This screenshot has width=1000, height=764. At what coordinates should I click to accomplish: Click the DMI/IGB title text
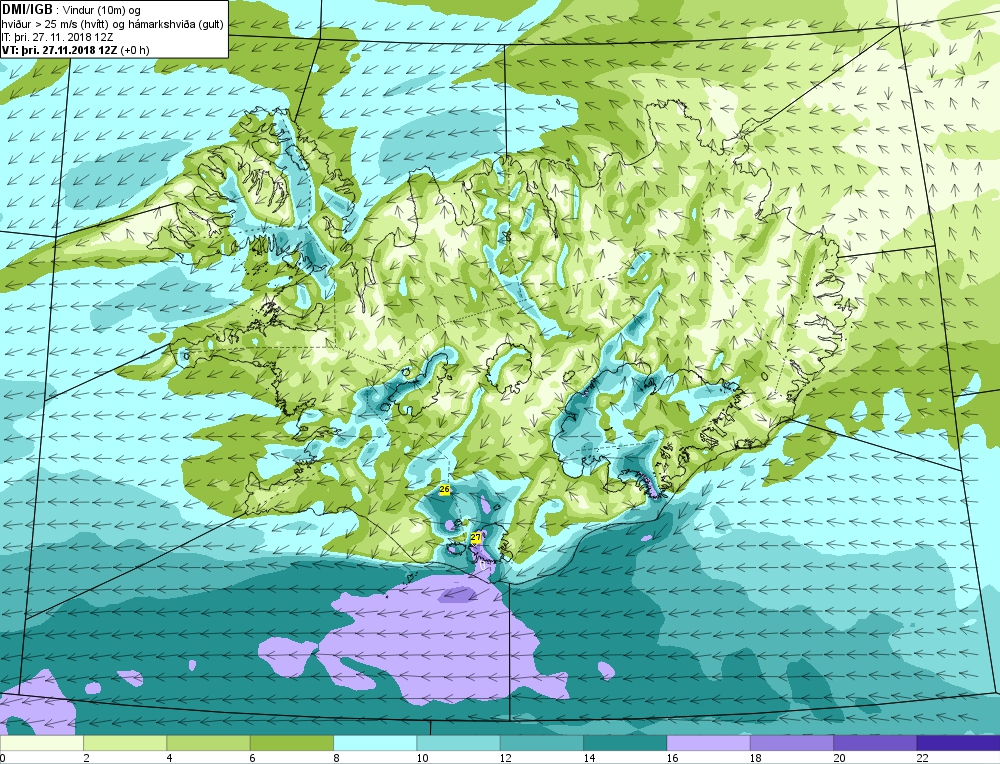27,10
